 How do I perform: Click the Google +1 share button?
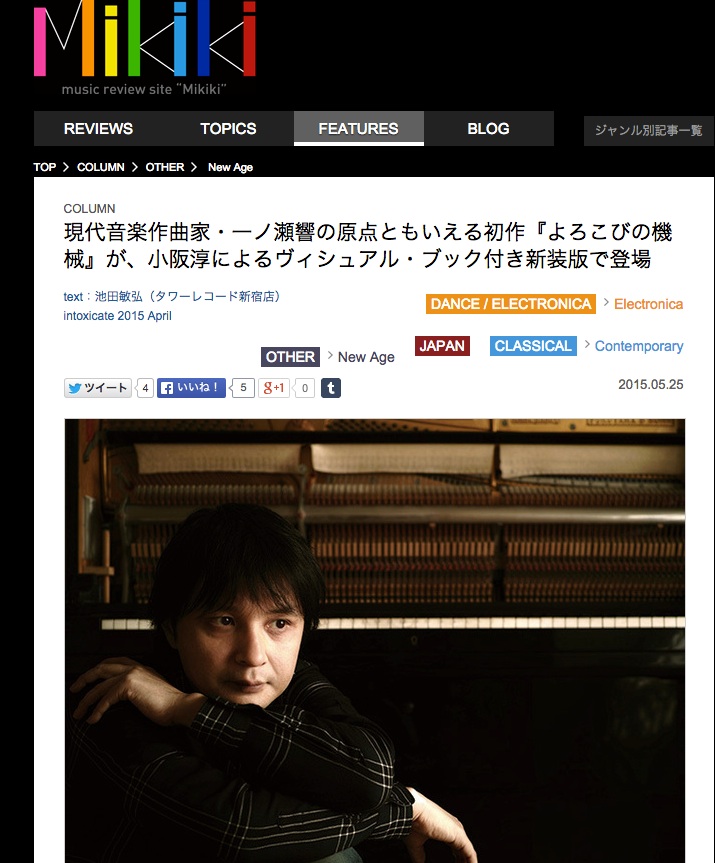coord(274,388)
